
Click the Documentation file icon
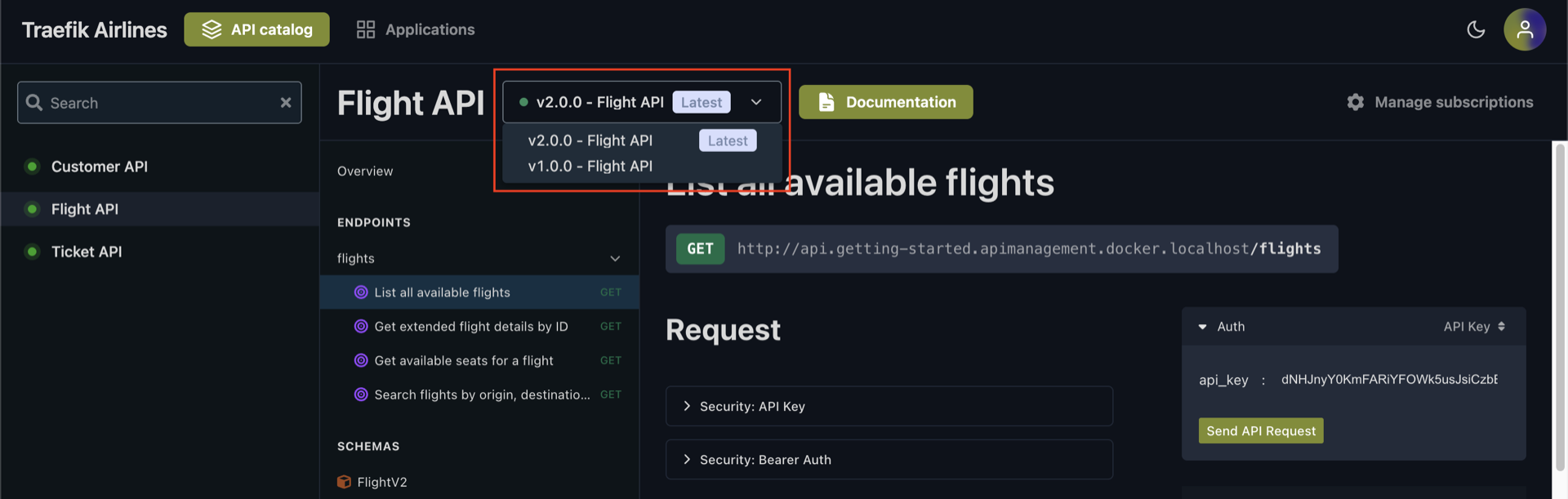click(x=826, y=102)
